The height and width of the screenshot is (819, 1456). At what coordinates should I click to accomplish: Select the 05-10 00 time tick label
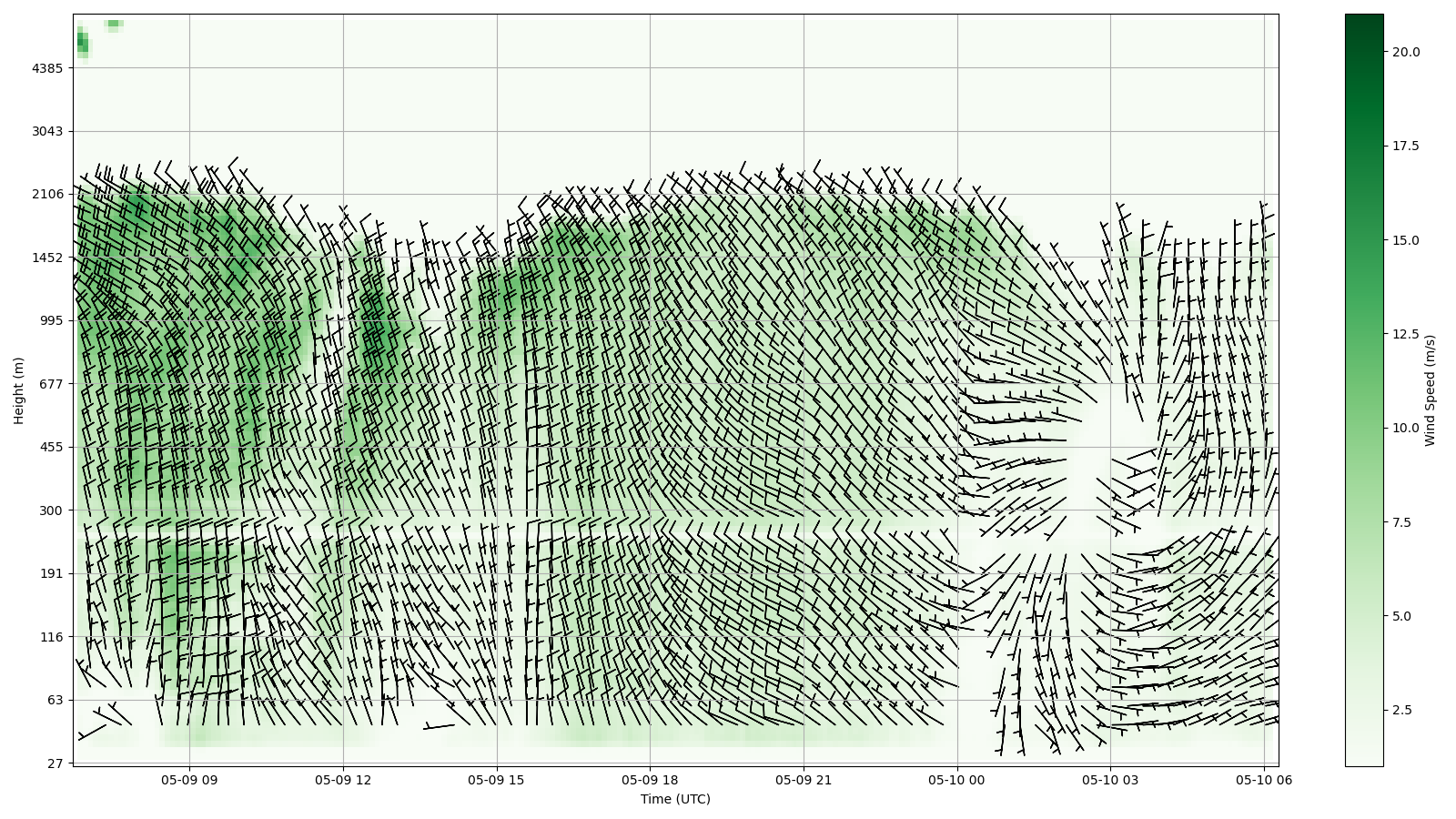(957, 780)
